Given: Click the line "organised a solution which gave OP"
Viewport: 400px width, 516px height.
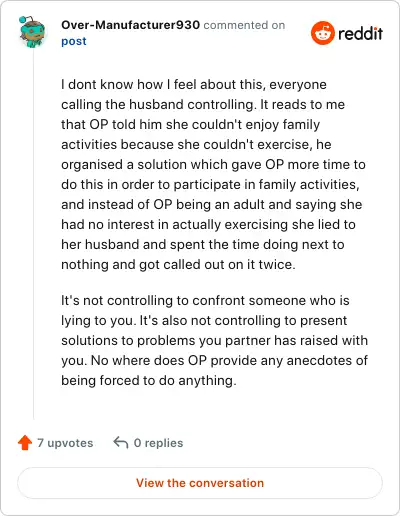Looking at the screenshot, I should [213, 165].
